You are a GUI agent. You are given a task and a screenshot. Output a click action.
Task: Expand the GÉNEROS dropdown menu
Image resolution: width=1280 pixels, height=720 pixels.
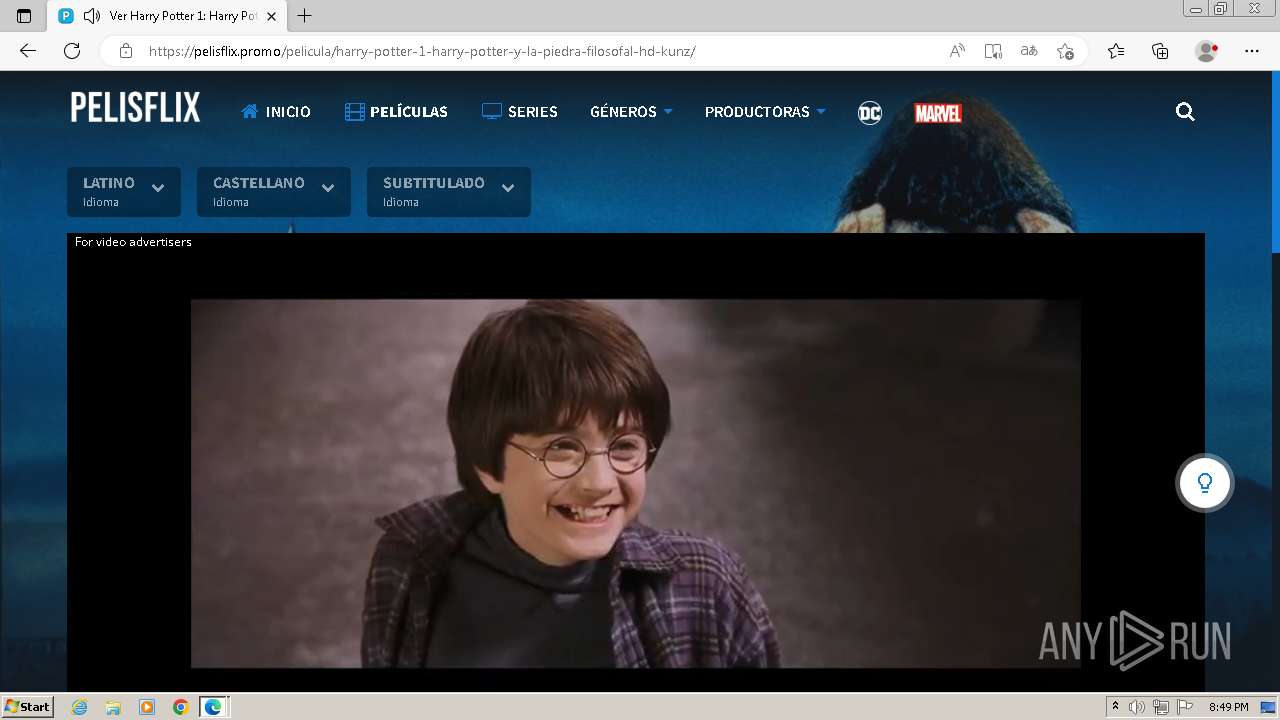point(631,112)
